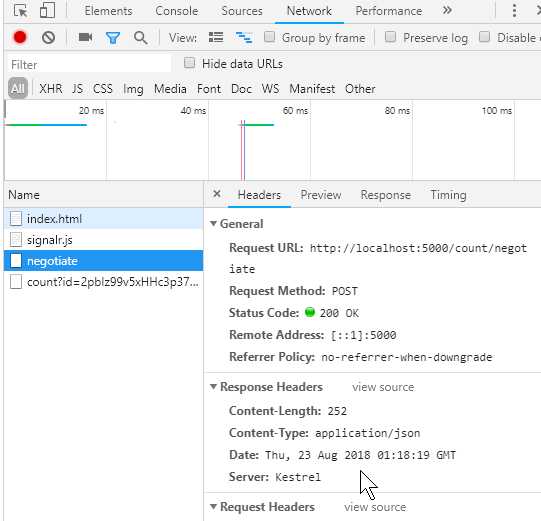Toggle the waterfall overview icon

click(x=244, y=37)
